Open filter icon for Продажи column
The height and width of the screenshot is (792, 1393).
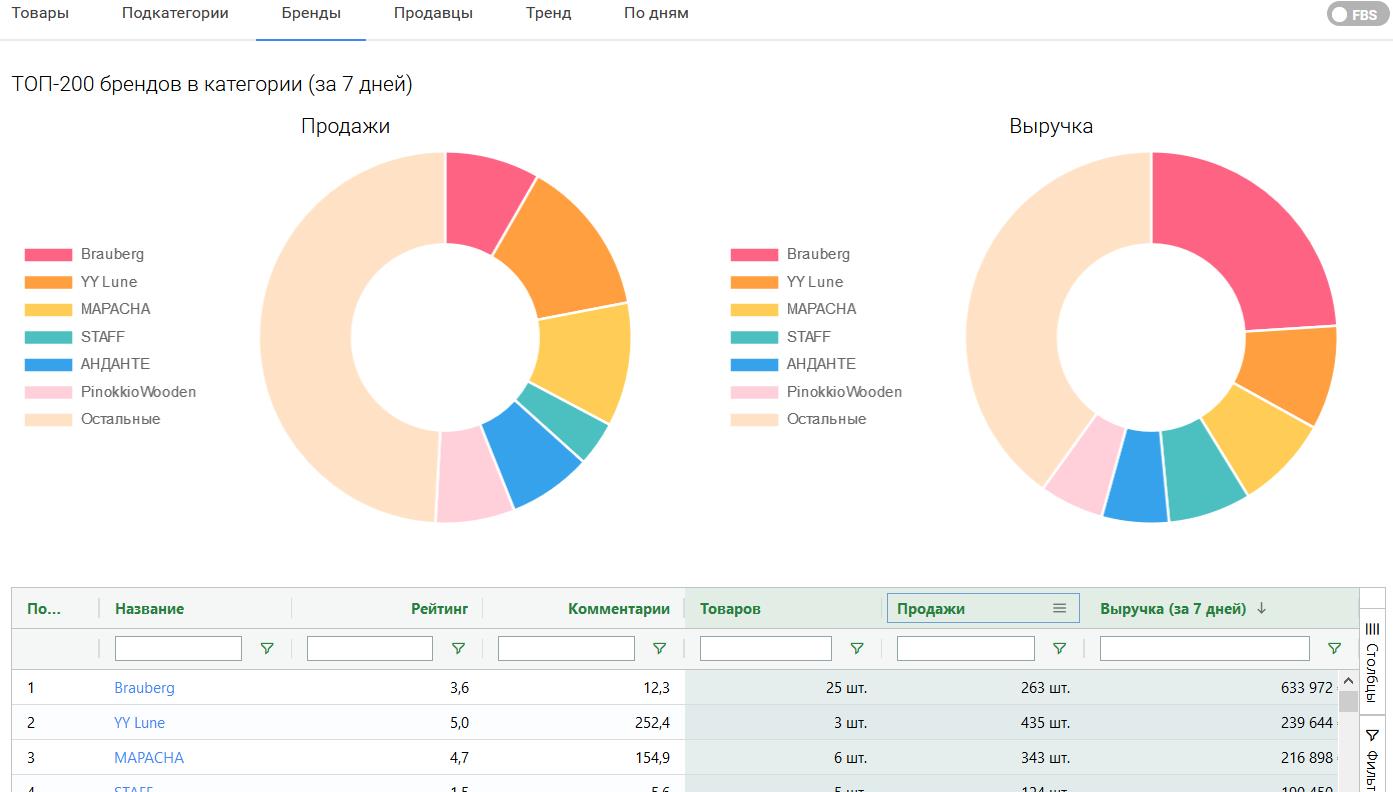1059,648
